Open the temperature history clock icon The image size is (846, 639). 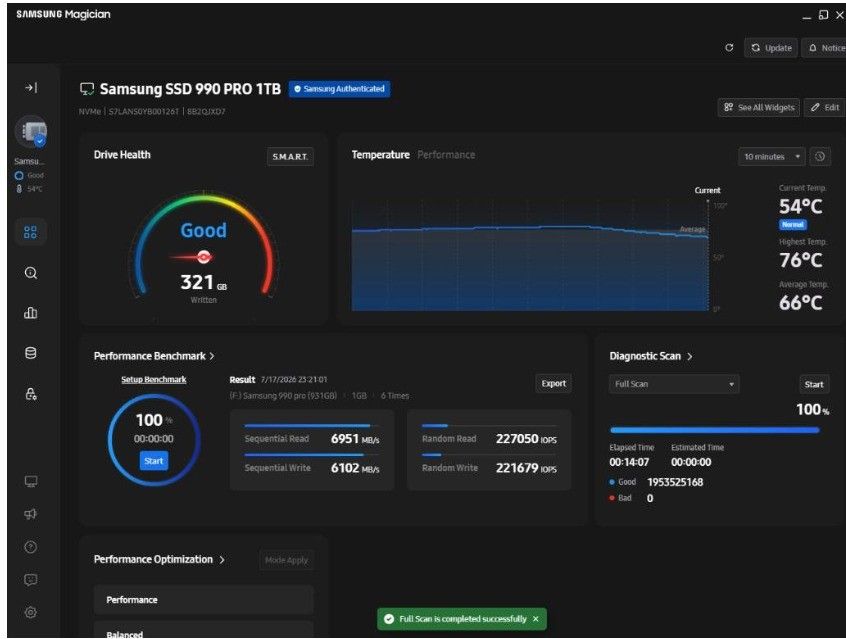coord(820,157)
